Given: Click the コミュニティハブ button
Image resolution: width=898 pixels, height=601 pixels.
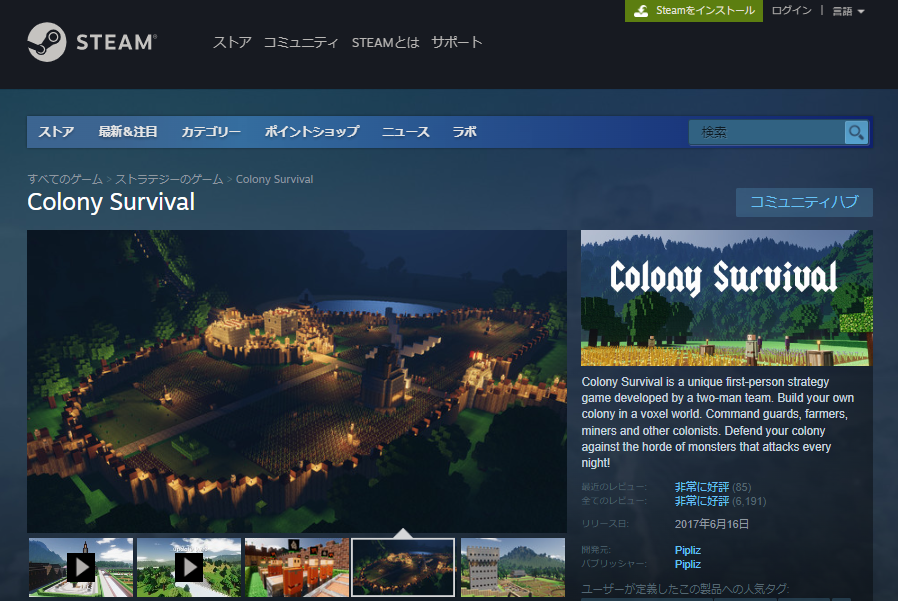Looking at the screenshot, I should [804, 202].
